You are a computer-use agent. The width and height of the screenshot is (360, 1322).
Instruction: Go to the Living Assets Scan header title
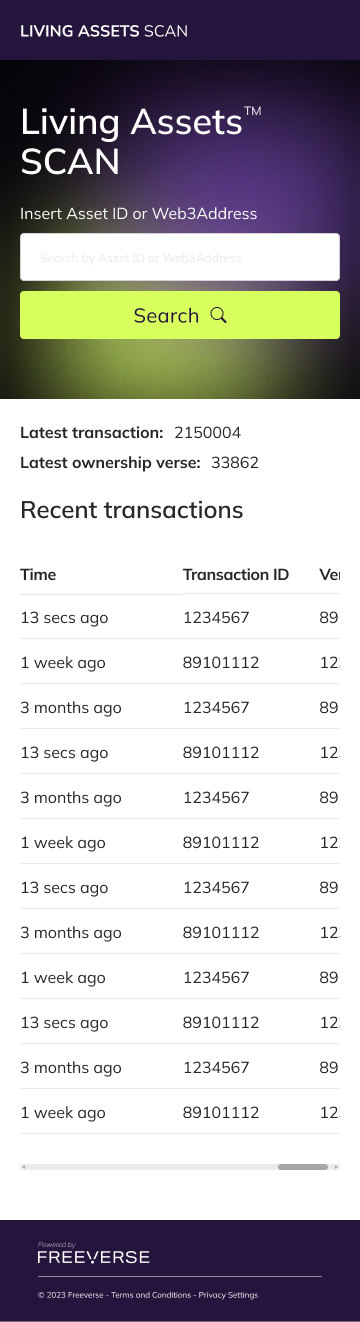tap(104, 31)
